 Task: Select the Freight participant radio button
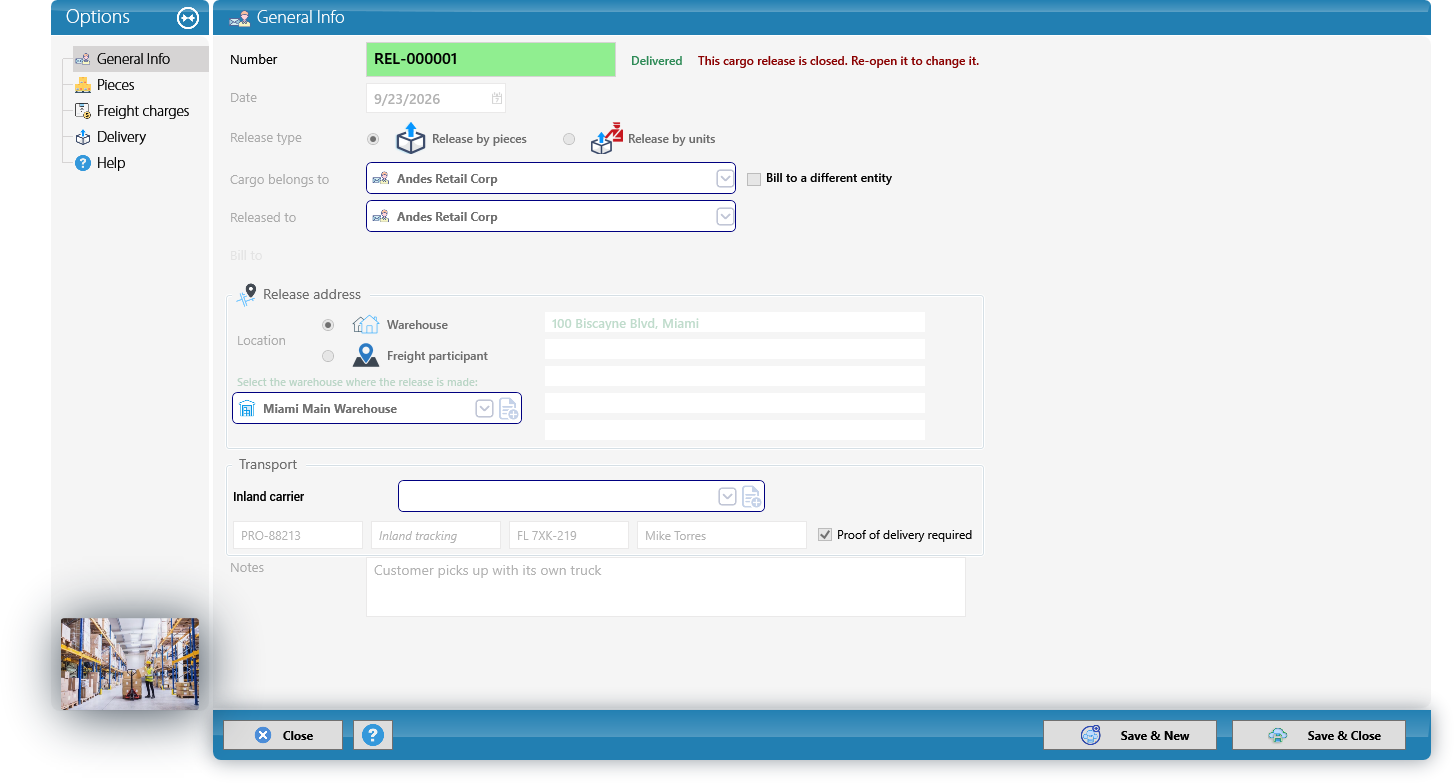click(328, 356)
